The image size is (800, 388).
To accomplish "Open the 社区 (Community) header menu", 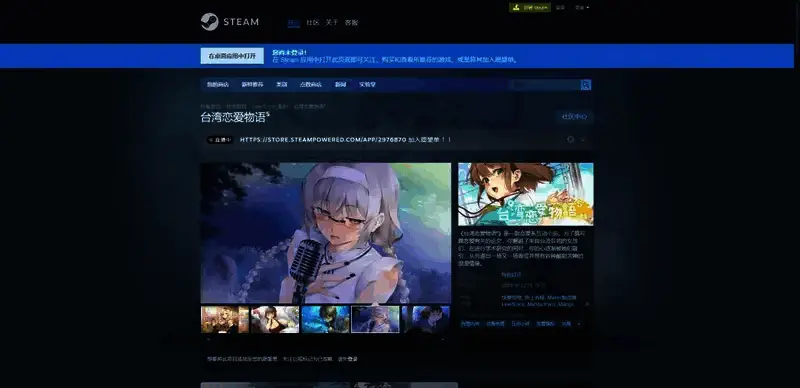I will (x=312, y=22).
